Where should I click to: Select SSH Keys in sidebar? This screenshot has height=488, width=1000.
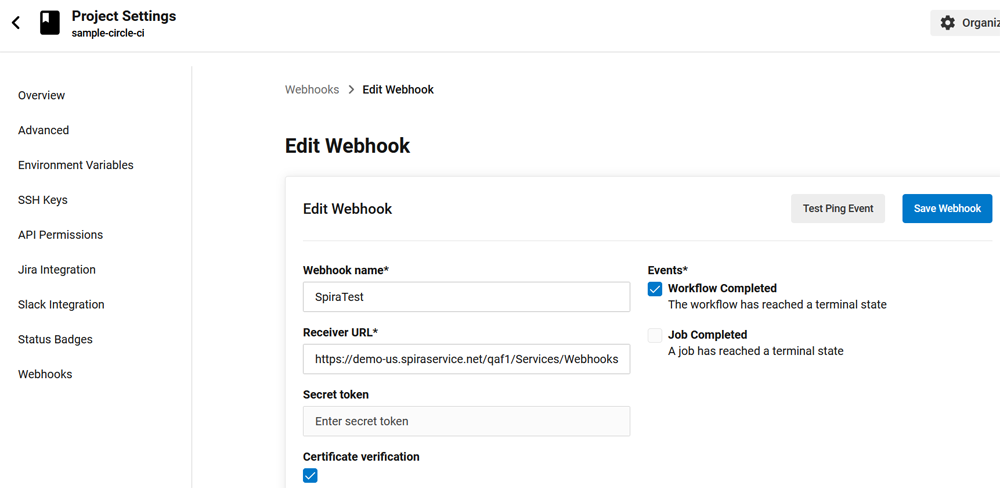[x=43, y=200]
